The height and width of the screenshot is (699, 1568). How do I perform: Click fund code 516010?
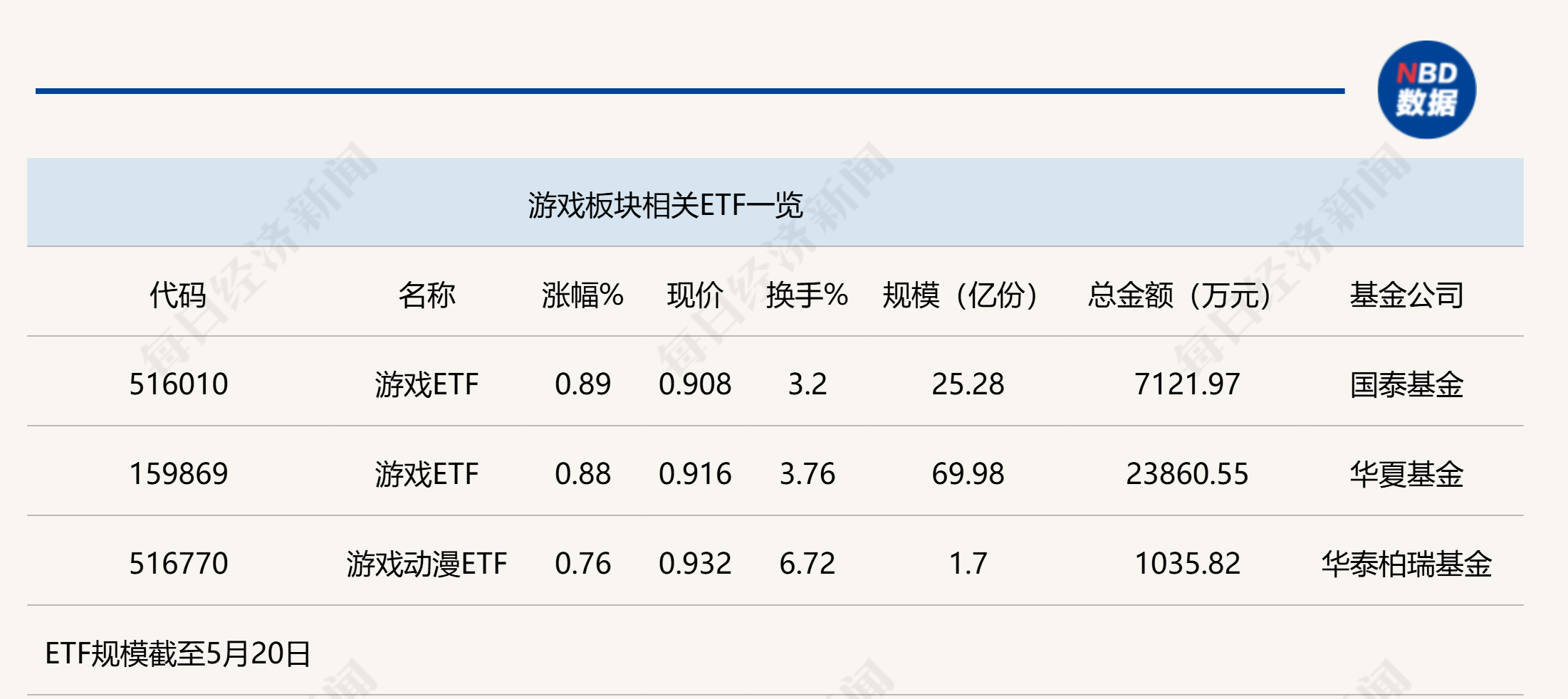178,384
